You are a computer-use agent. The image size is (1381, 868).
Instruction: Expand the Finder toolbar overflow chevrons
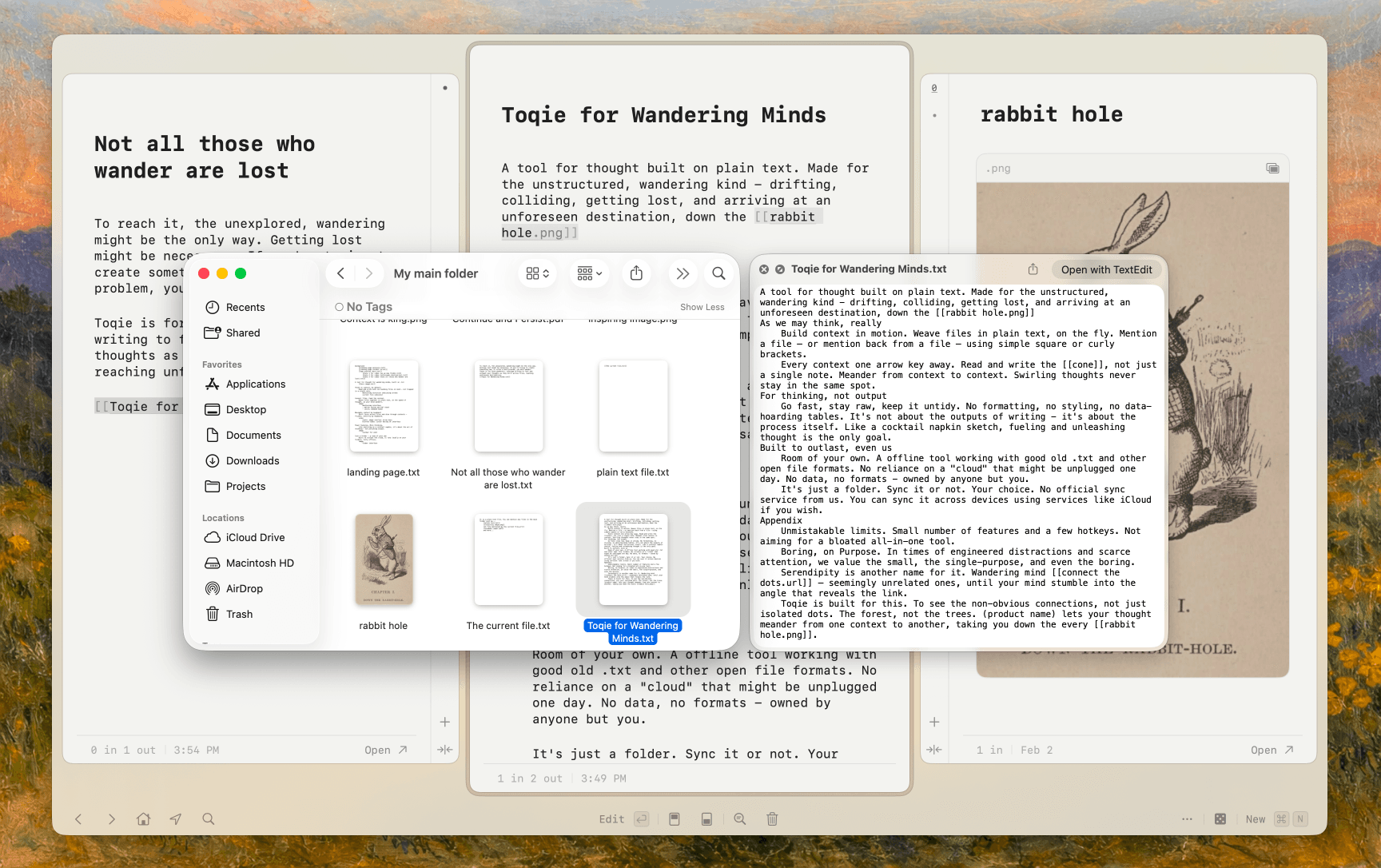coord(683,273)
